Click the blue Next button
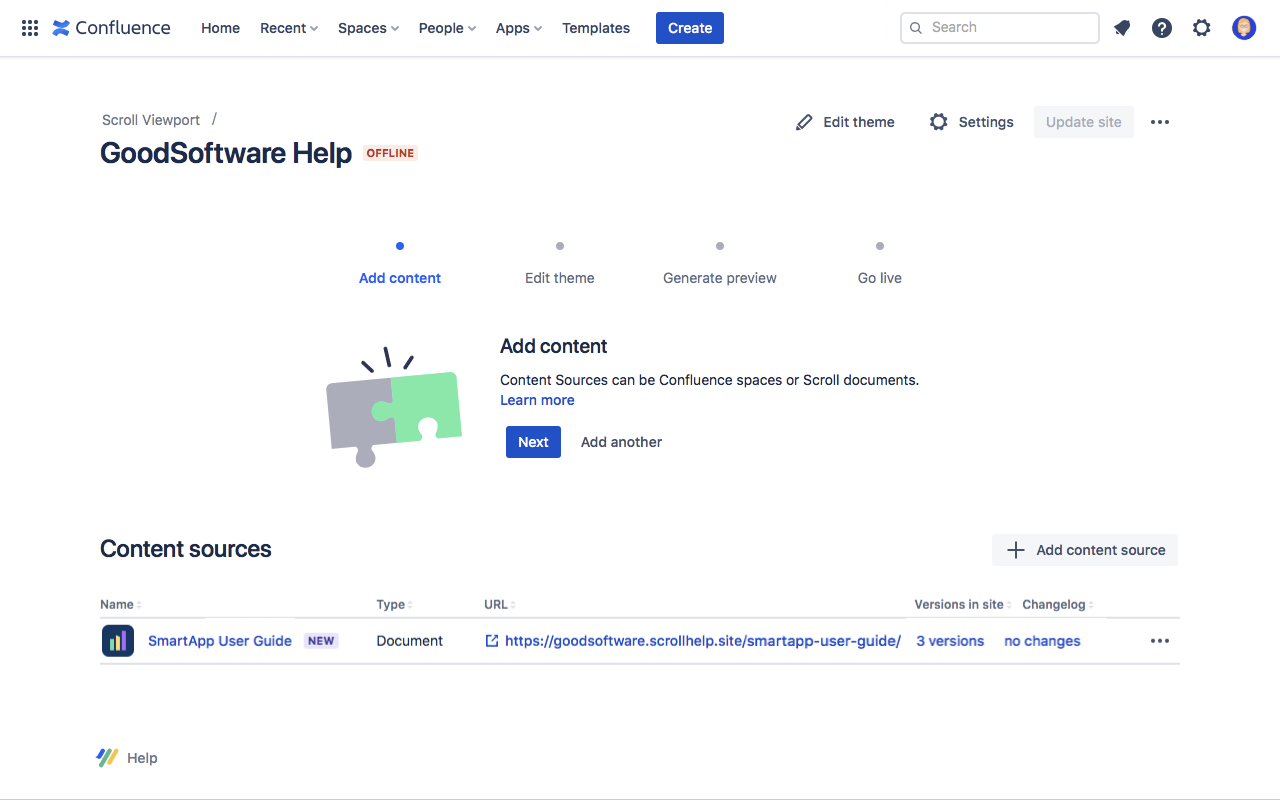Screen dimensions: 1280x800 click(533, 442)
